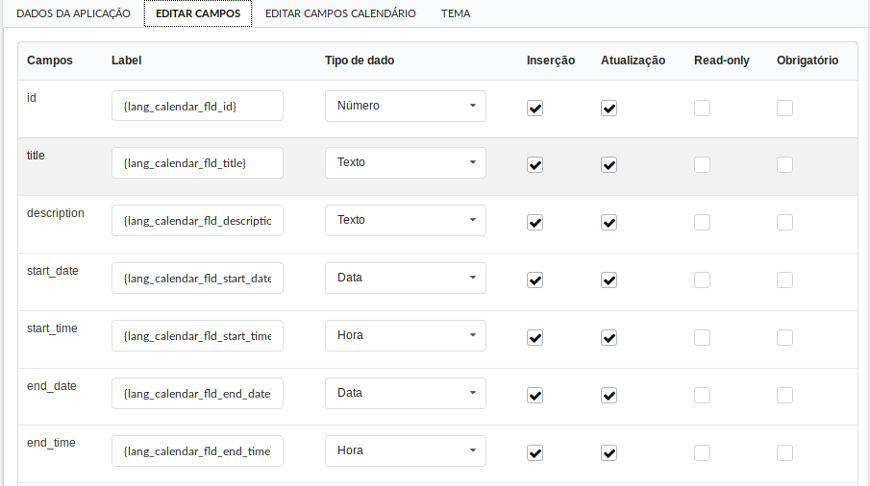Enable Read-only for the end_time field

[702, 453]
